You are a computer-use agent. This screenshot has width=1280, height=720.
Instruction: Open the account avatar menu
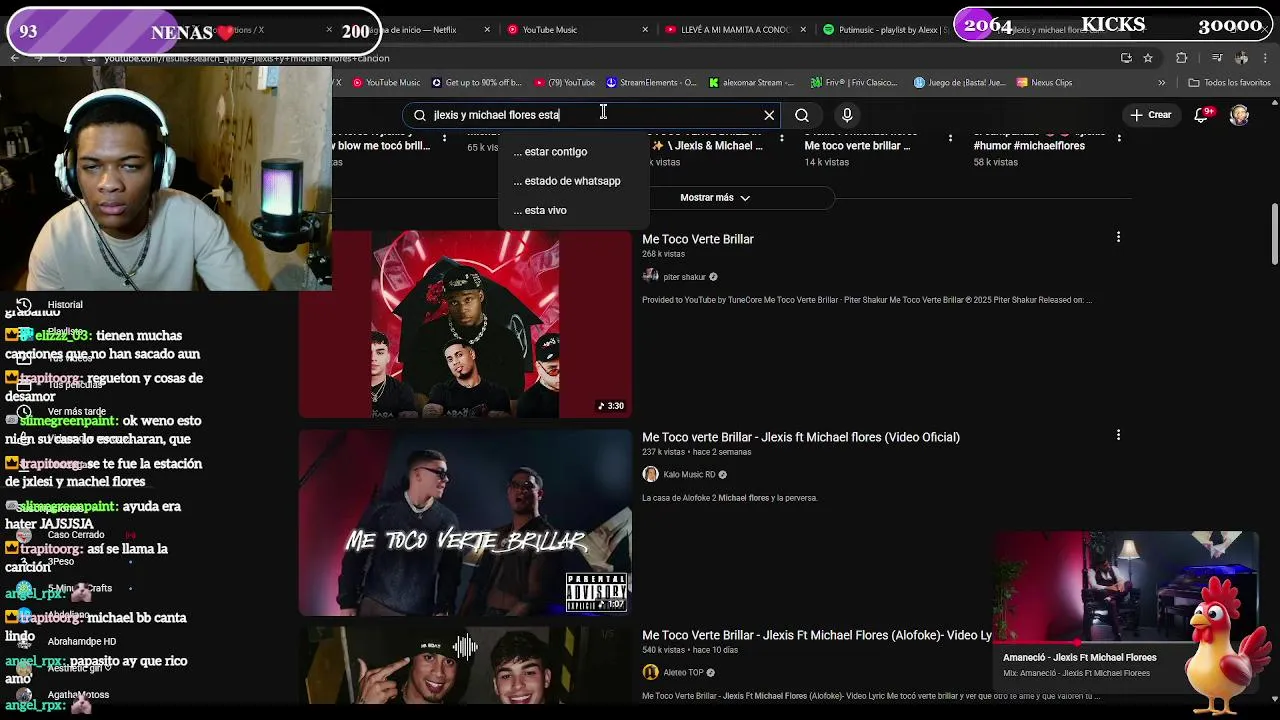(x=1239, y=115)
